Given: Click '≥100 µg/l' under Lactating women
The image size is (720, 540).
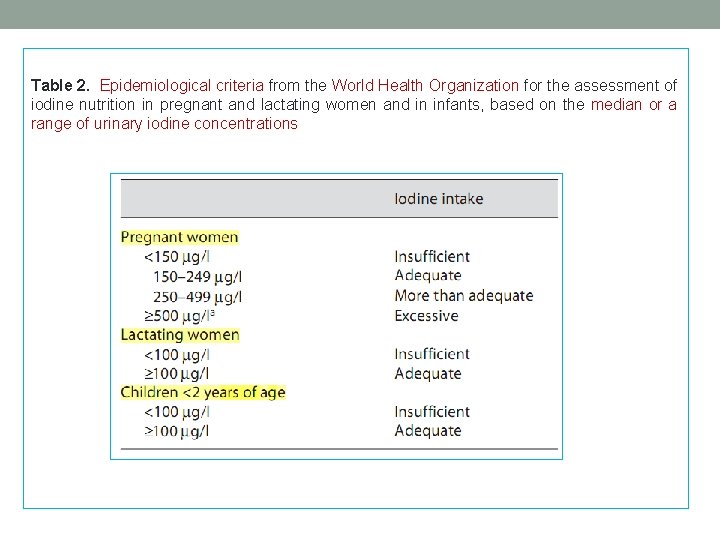Looking at the screenshot, I should point(177,374).
